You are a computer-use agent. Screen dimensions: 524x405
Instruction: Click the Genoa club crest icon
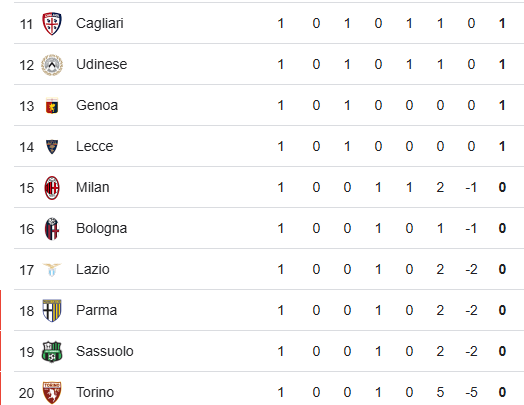pos(52,106)
